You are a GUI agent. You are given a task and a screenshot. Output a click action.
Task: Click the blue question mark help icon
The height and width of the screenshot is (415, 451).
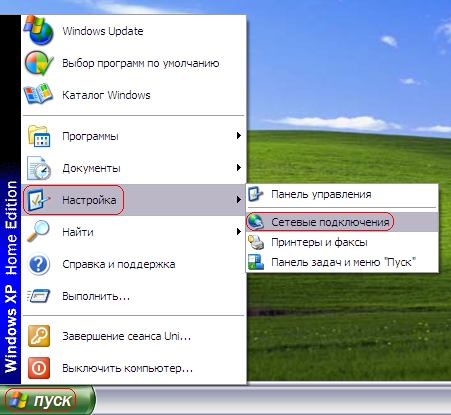[x=39, y=264]
